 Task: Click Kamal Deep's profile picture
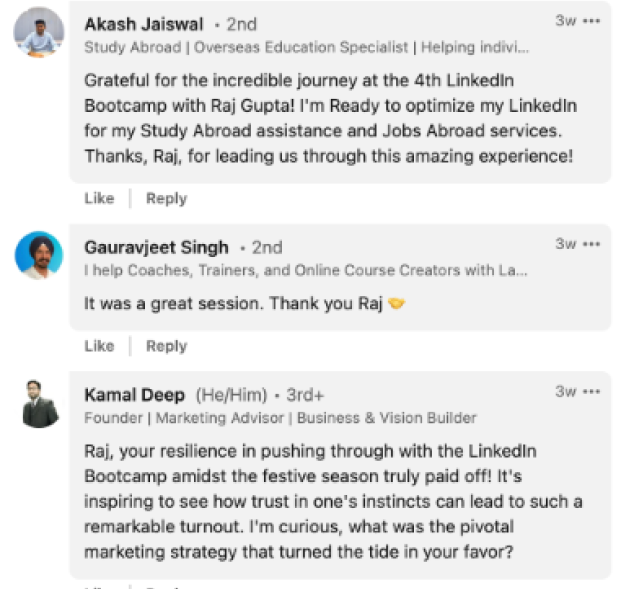coord(40,404)
